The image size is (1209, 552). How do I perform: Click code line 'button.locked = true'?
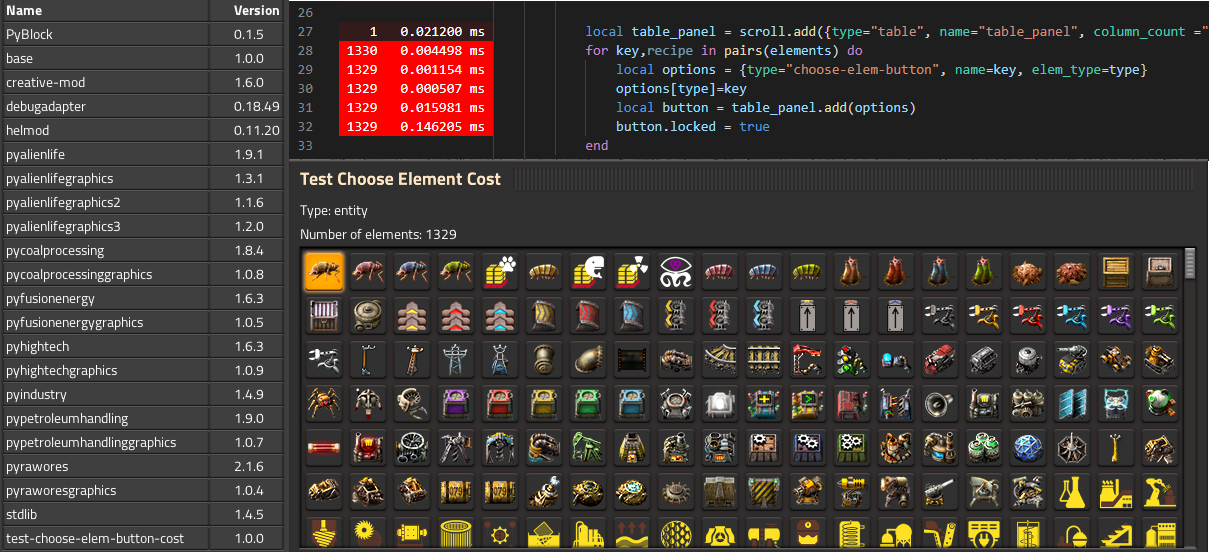click(x=693, y=127)
